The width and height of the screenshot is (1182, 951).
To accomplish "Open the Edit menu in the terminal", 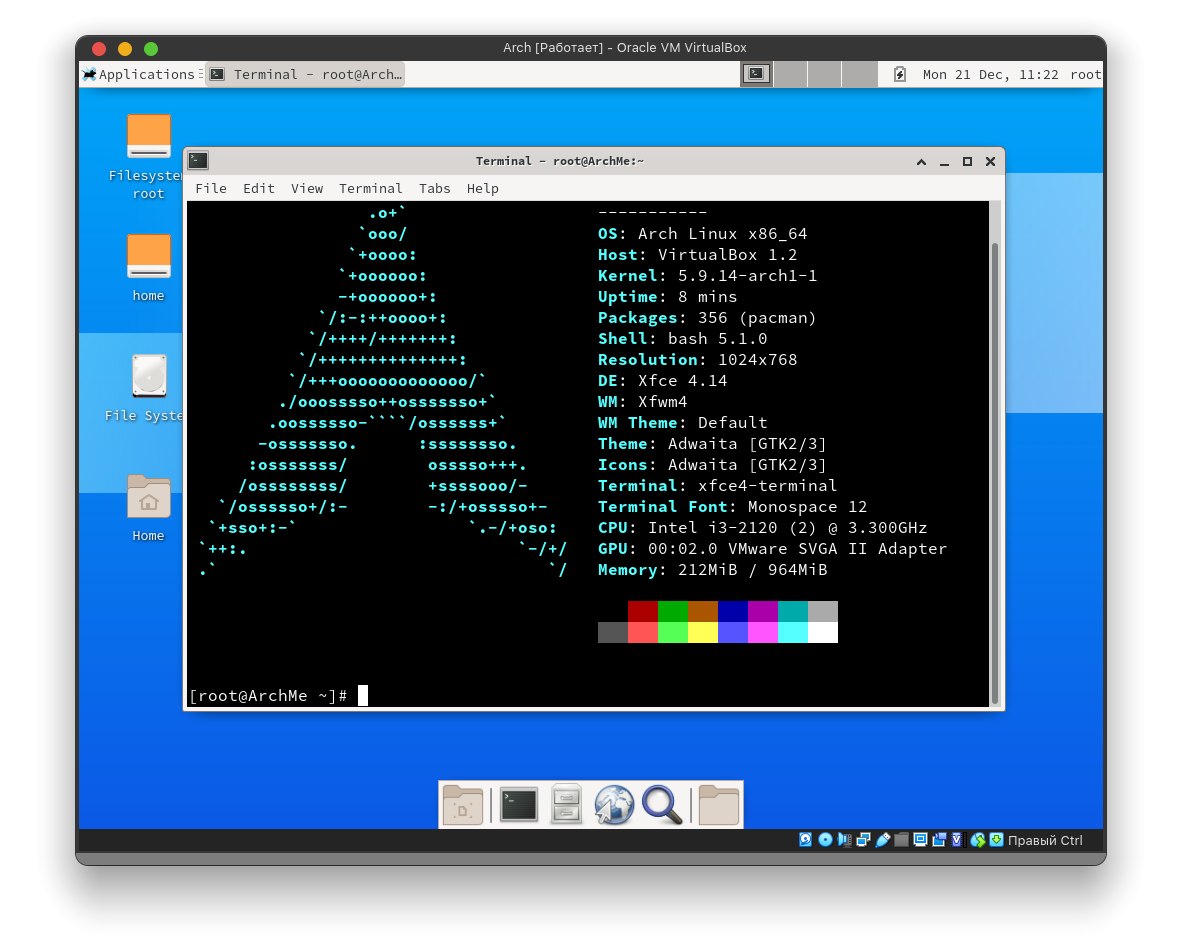I will [x=259, y=188].
